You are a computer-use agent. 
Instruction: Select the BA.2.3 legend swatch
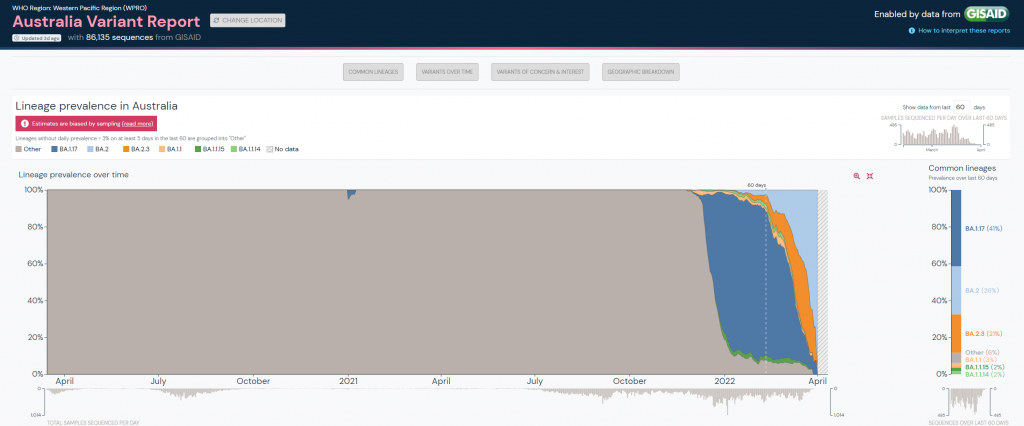(125, 149)
